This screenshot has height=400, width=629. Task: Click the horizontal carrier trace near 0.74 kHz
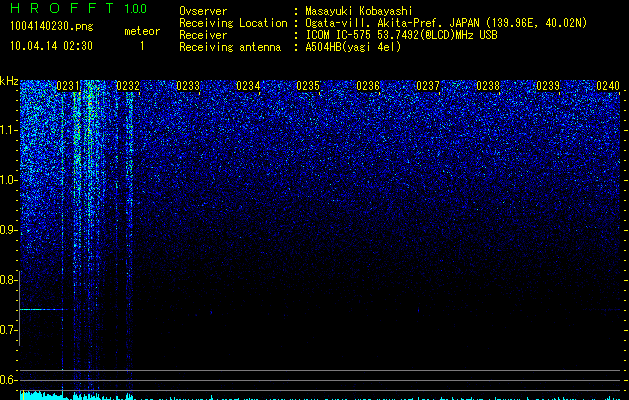click(x=42, y=309)
